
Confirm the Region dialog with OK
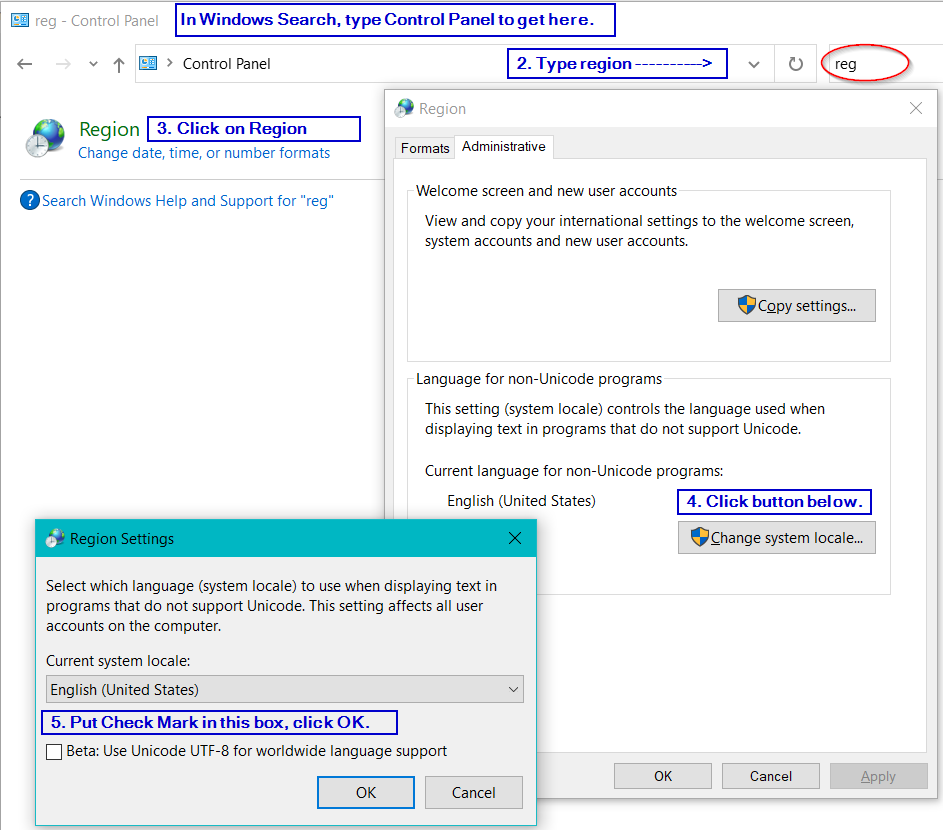click(663, 776)
